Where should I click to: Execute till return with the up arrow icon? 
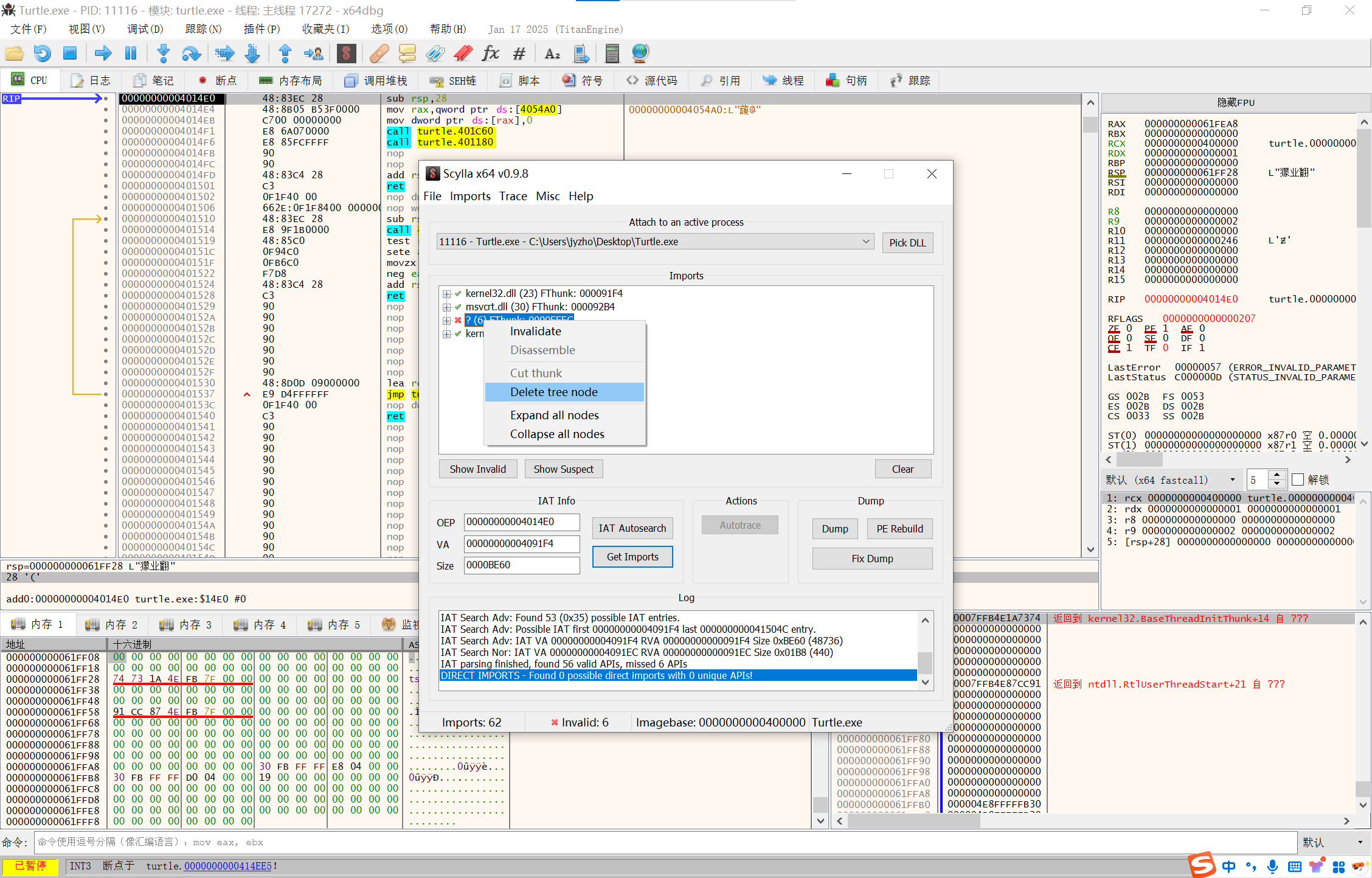click(285, 54)
